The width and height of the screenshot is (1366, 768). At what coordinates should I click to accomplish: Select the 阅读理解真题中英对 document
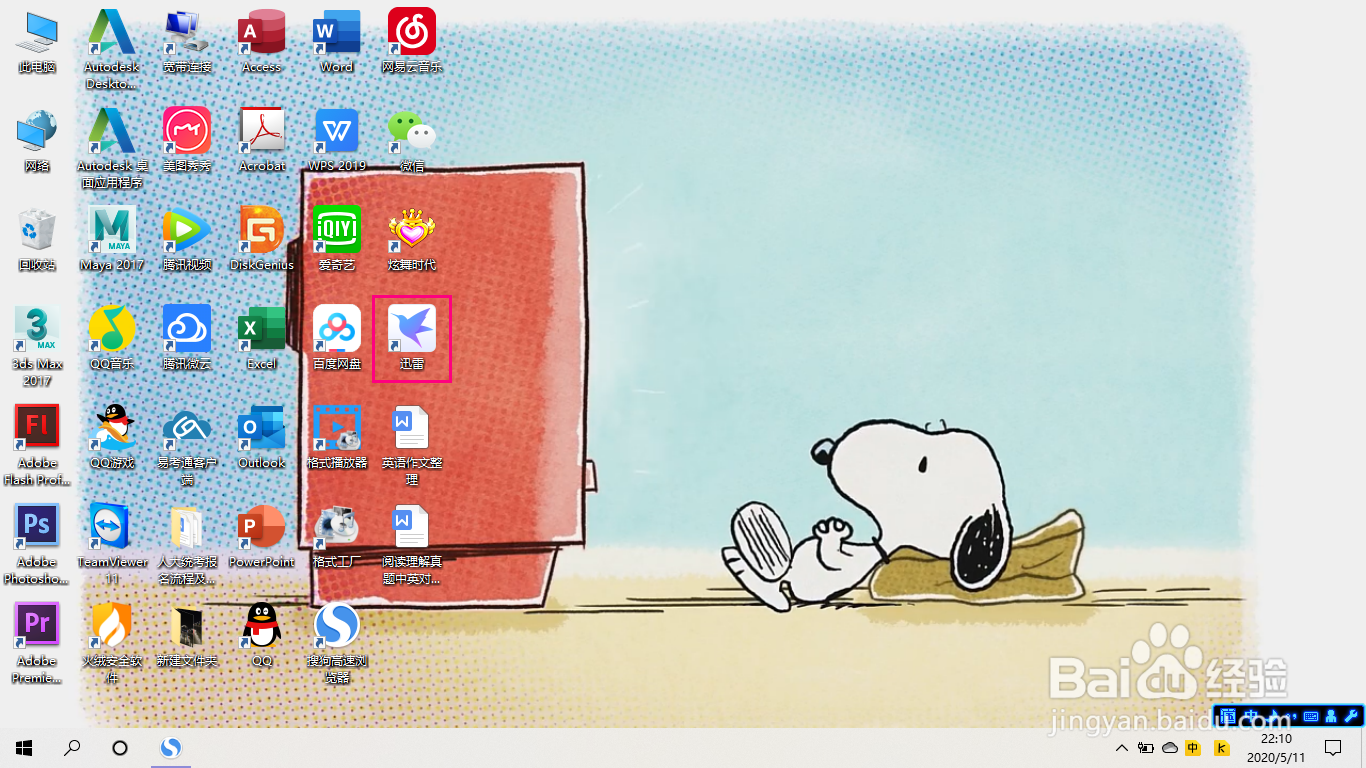coord(412,545)
